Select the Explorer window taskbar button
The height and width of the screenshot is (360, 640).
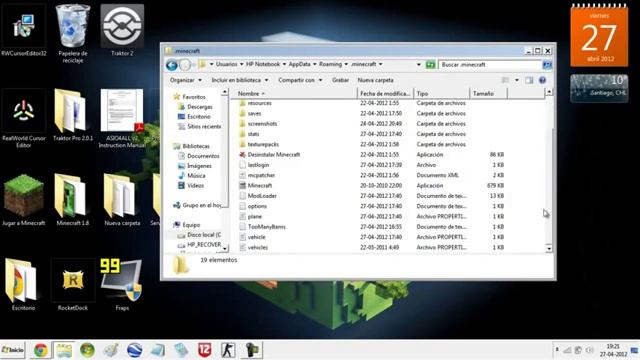[x=64, y=350]
